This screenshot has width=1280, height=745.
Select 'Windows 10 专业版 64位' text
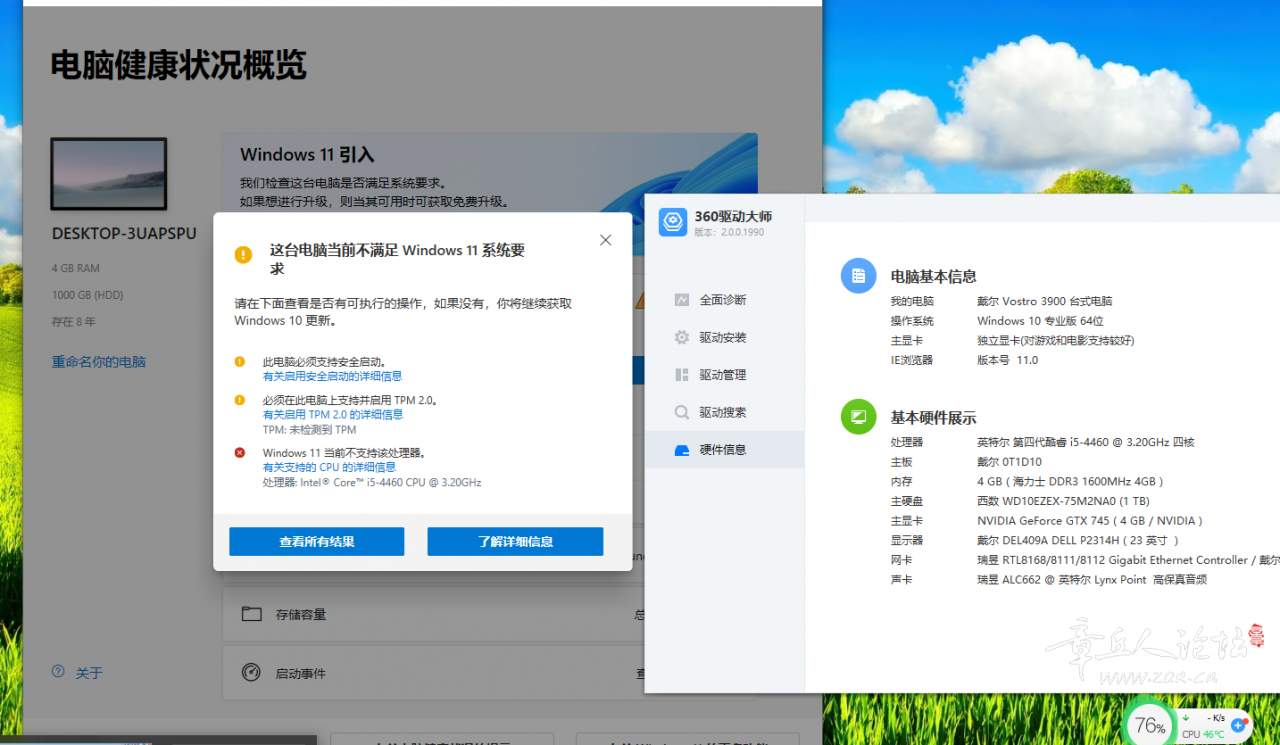(x=1040, y=321)
